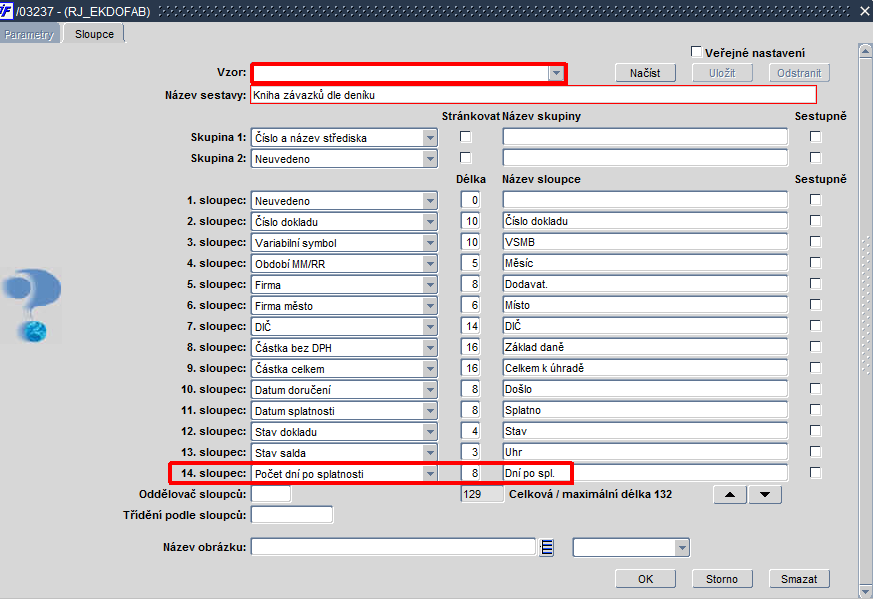Open the 8. sloupec Částka bez DPH dropdown

click(429, 348)
